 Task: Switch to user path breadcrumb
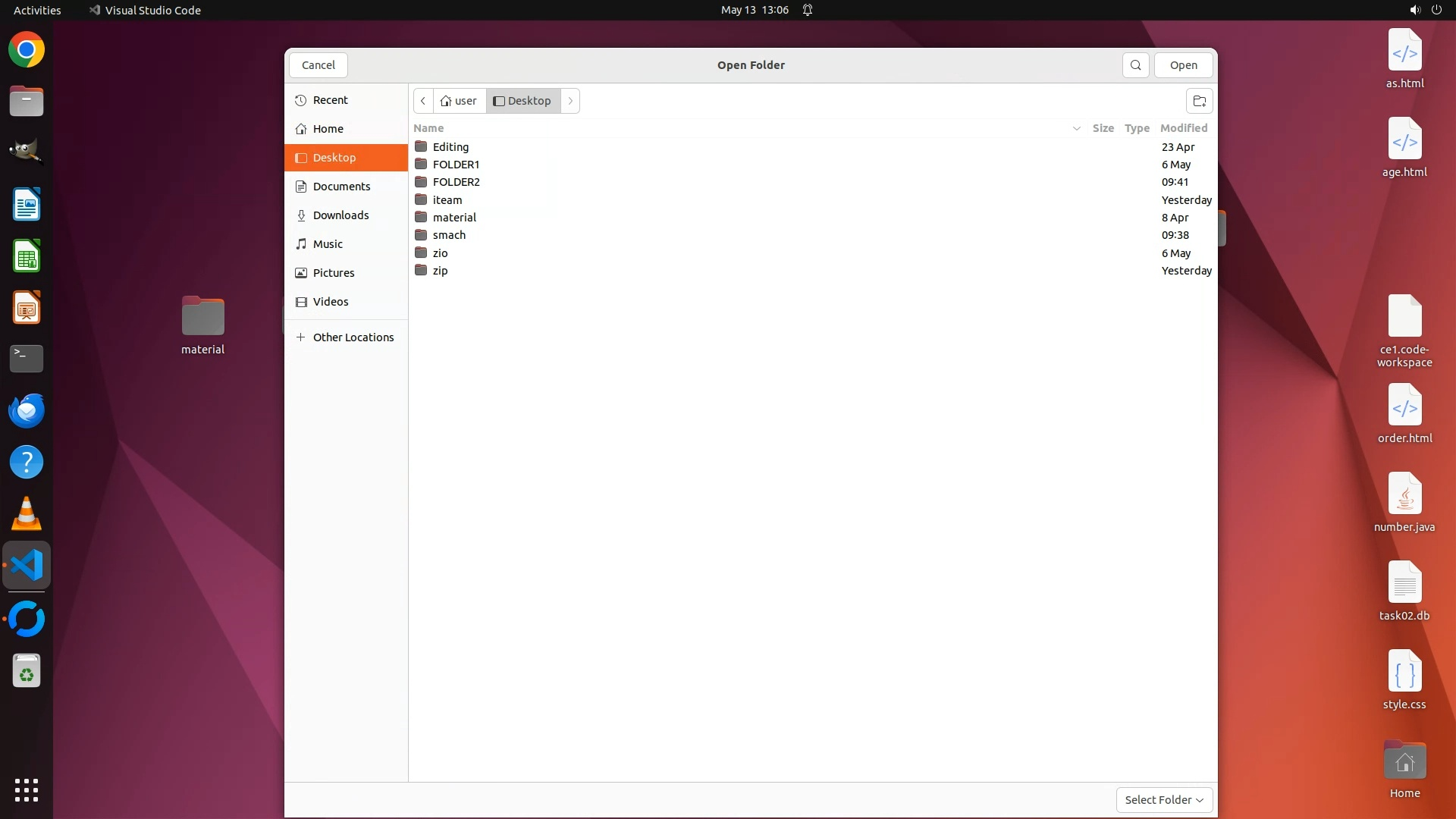coord(460,101)
